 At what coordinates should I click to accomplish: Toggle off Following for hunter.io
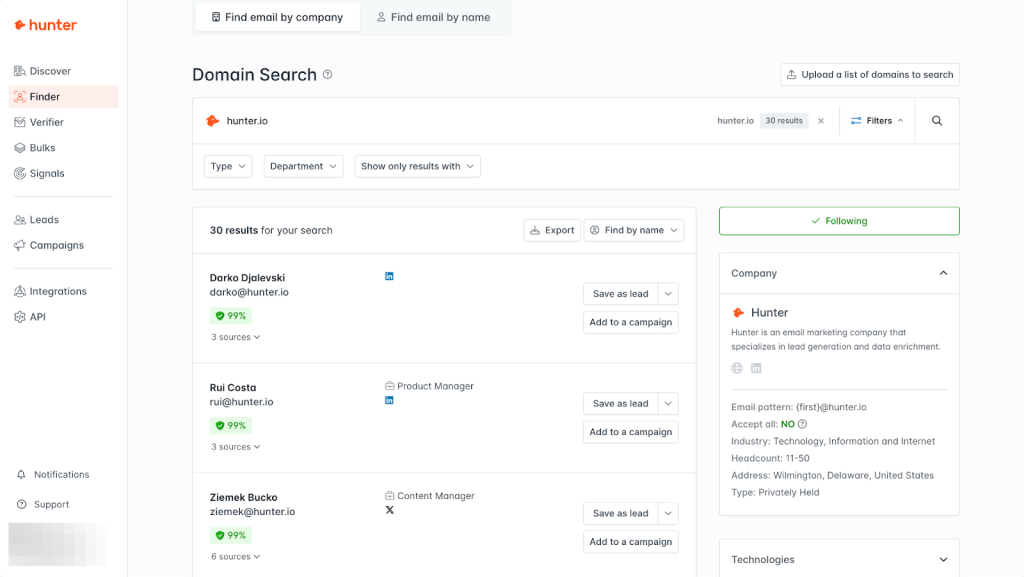pos(838,221)
